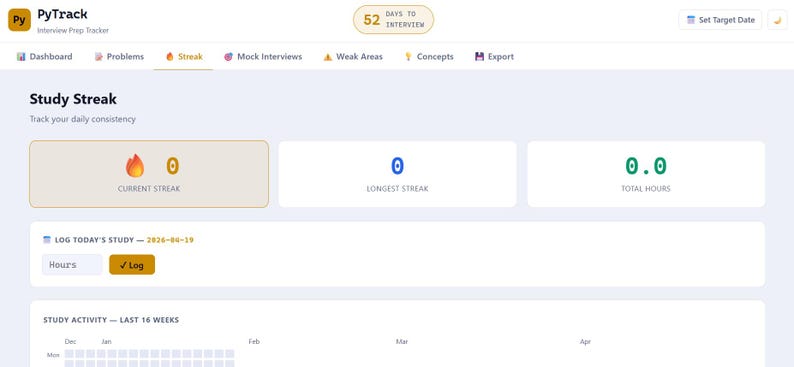Click the calendar icon beside Log Today's Study
The height and width of the screenshot is (367, 794).
(47, 240)
